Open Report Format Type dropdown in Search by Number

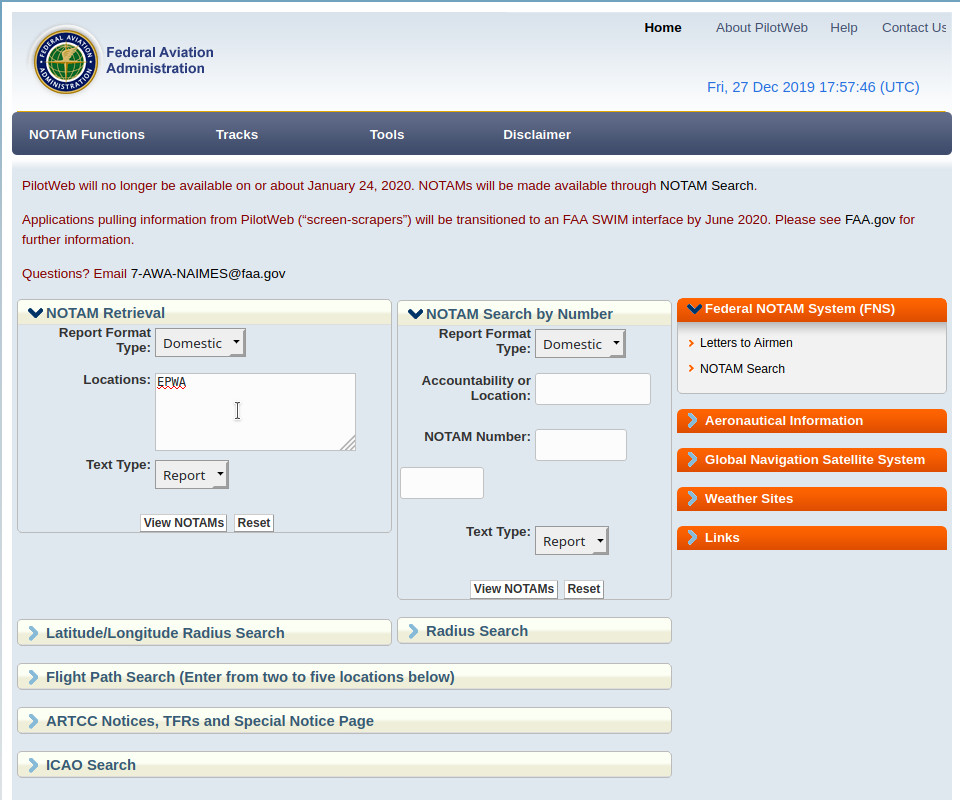580,344
